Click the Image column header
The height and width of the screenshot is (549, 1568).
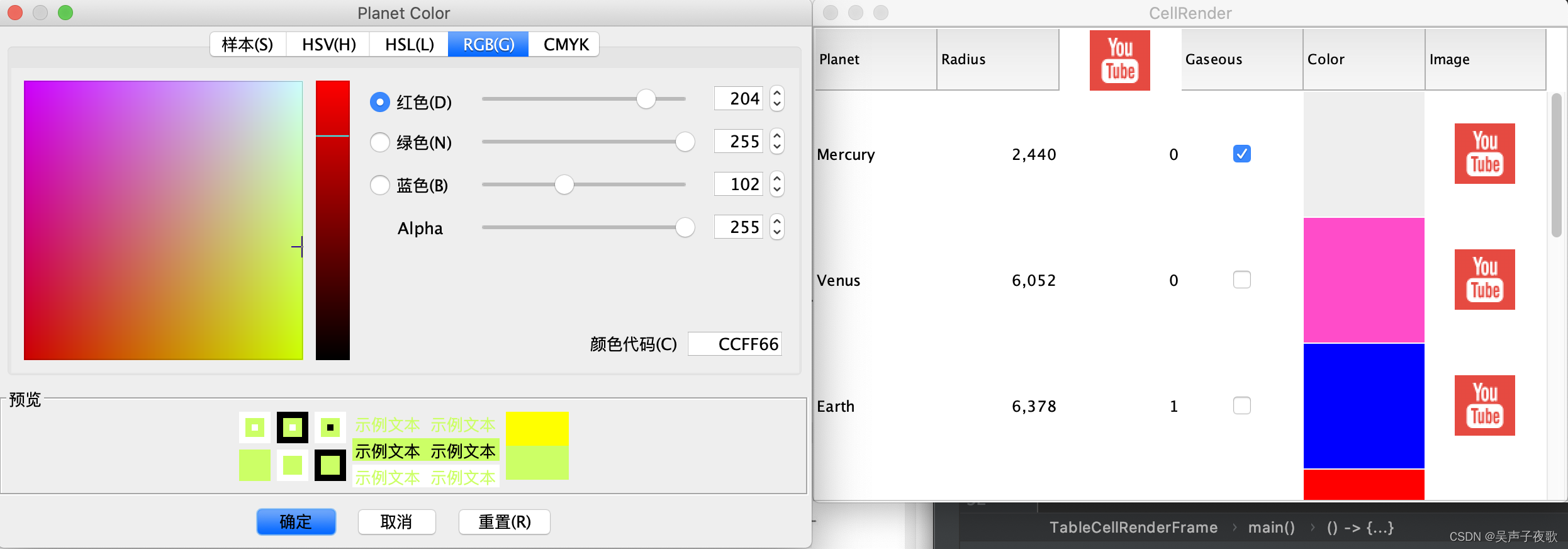click(x=1486, y=60)
